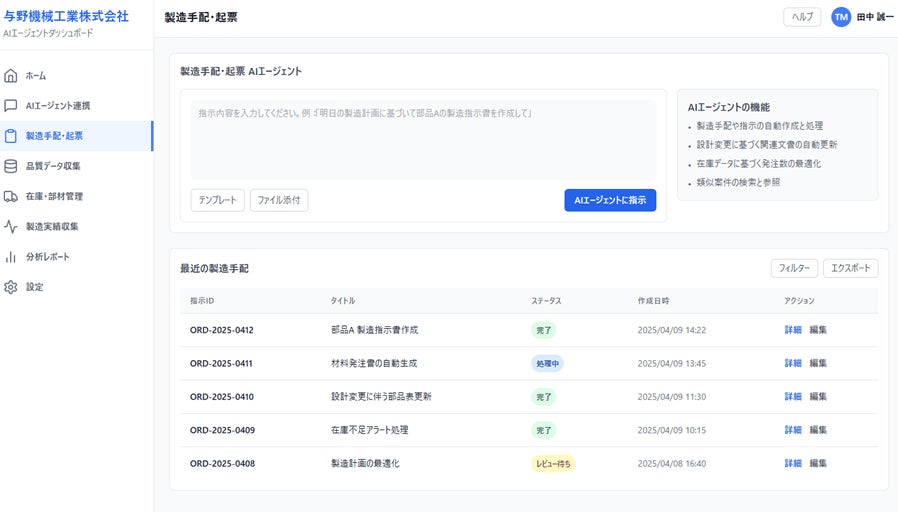Focus the 指示内容 instruction text area
898x512 pixels.
(x=423, y=140)
